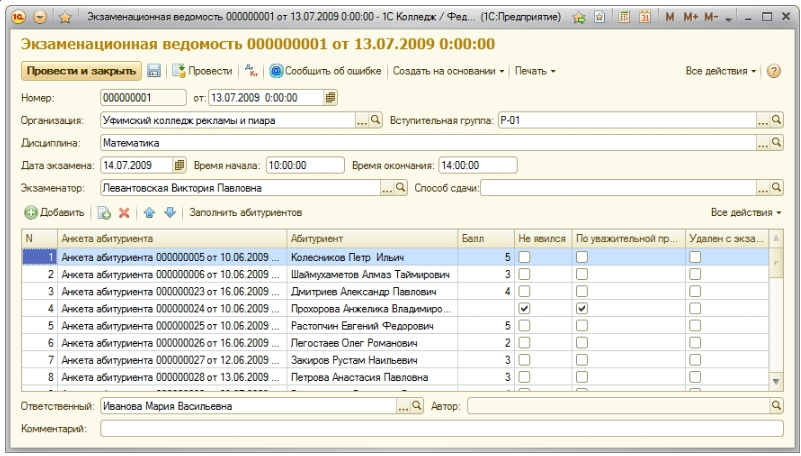Select the row of Закиров Рустам Наильевич
Screen dimensions: 801x456
coord(395,360)
